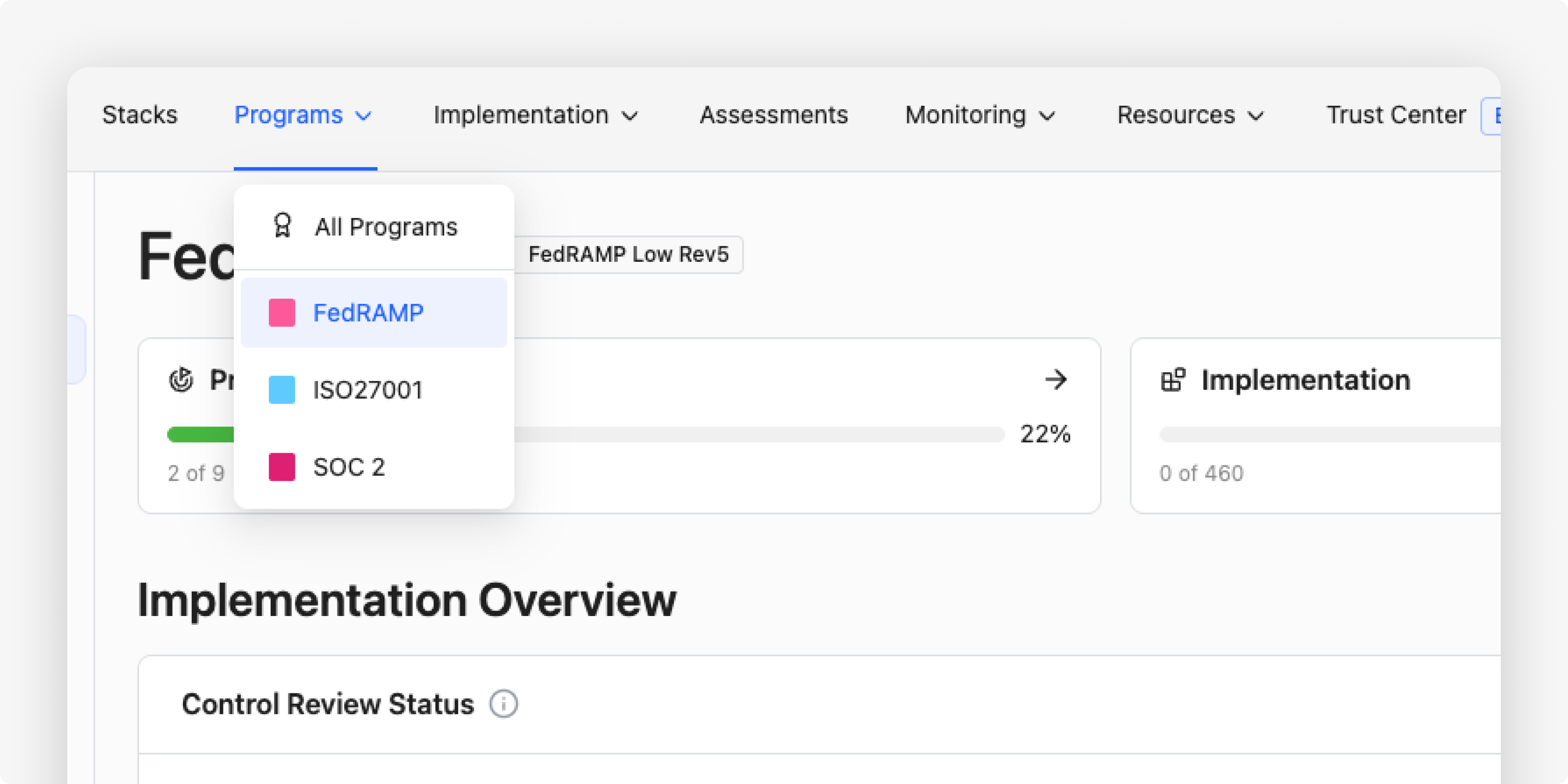Choose FedRAMP from the programs list
Viewport: 1568px width, 784px height.
[x=374, y=312]
